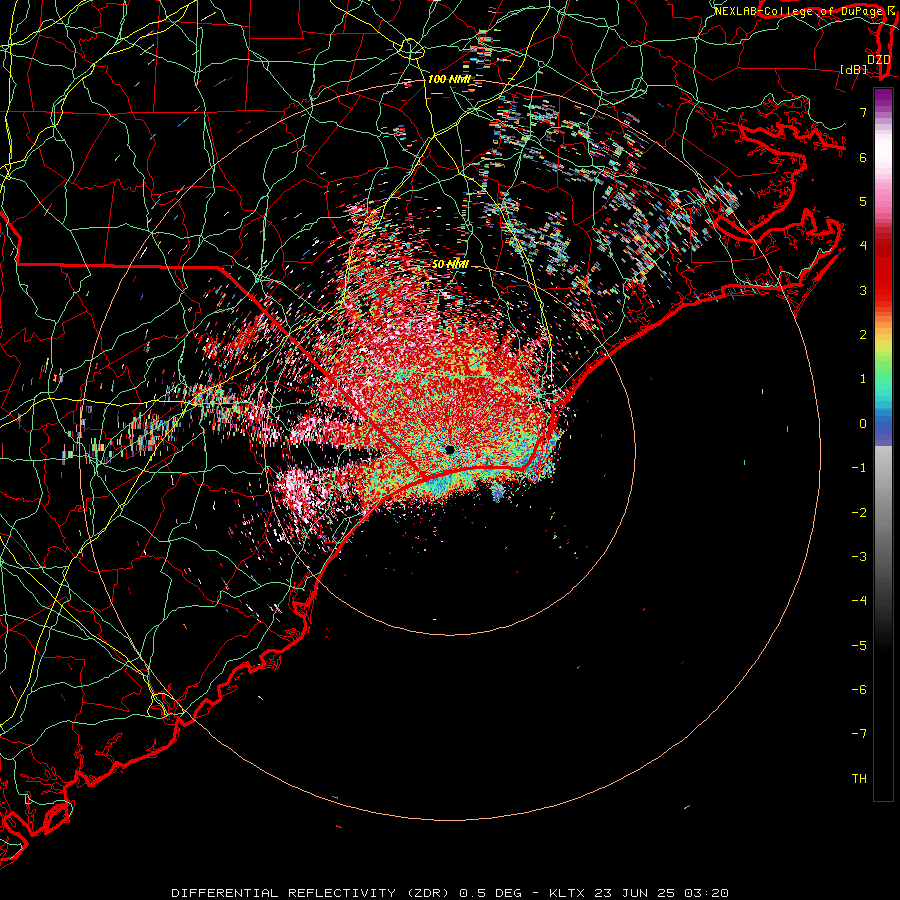Viewport: 900px width, 900px height.
Task: Select the 50 NMI range ring label
Action: pyautogui.click(x=450, y=265)
